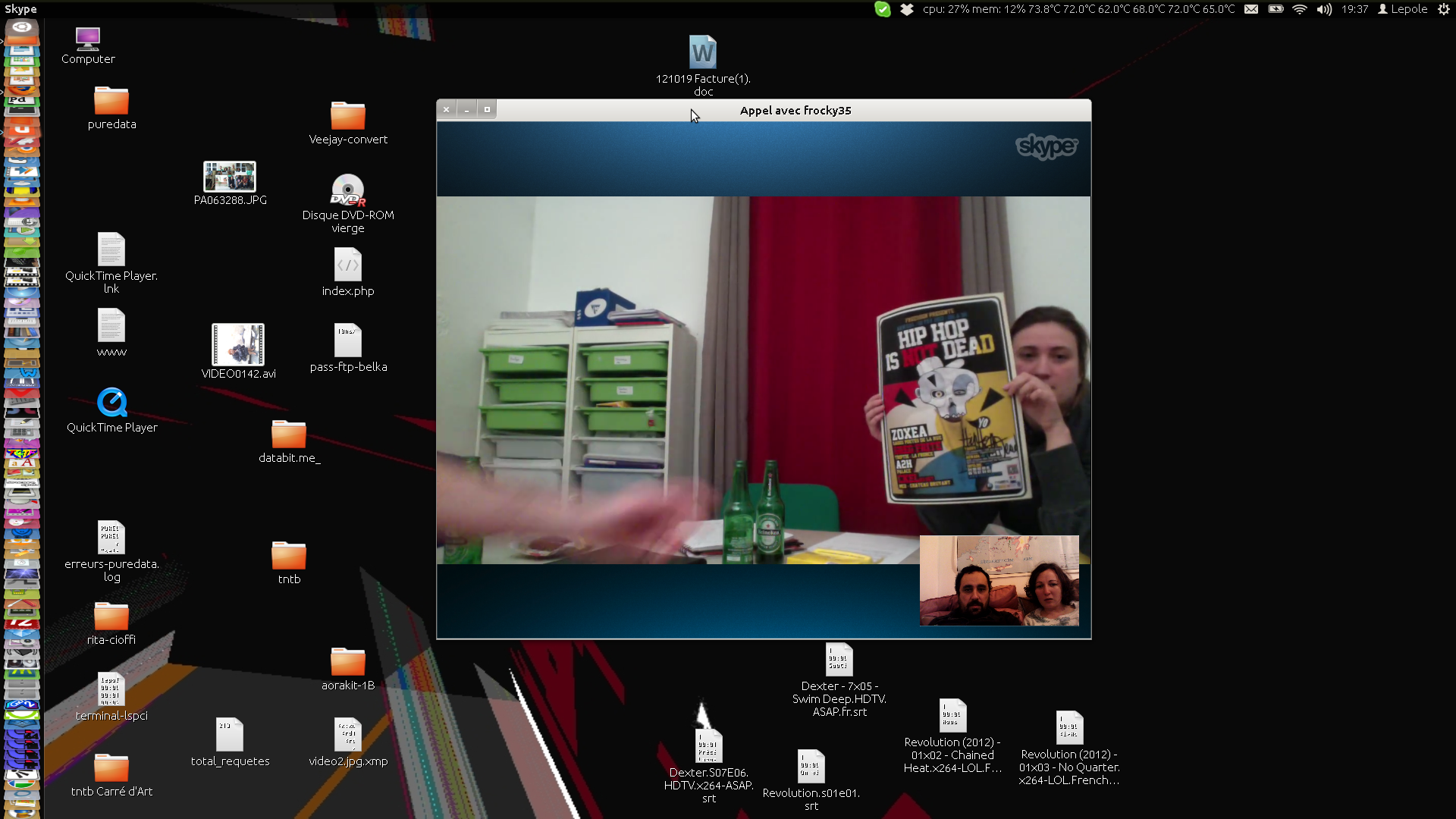Click the 19:37 clock indicator
The width and height of the screenshot is (1456, 819).
coord(1354,9)
